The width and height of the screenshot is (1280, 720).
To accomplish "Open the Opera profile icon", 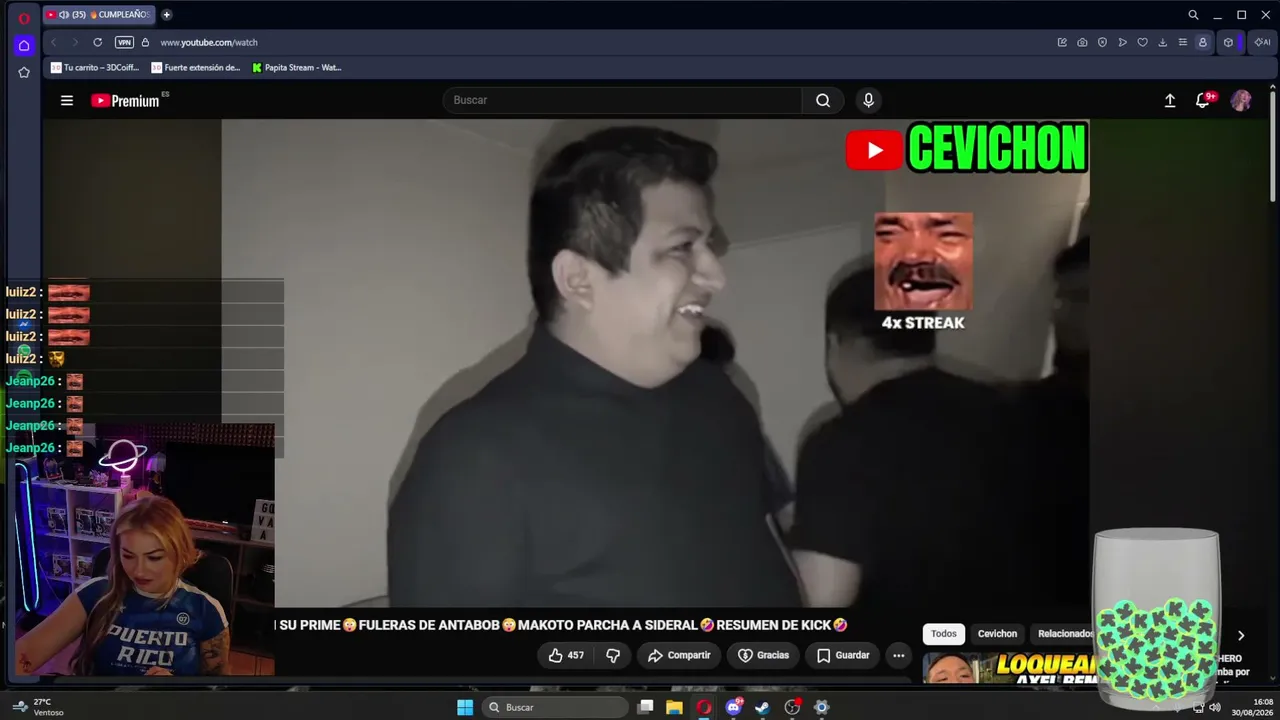I will [x=1203, y=42].
